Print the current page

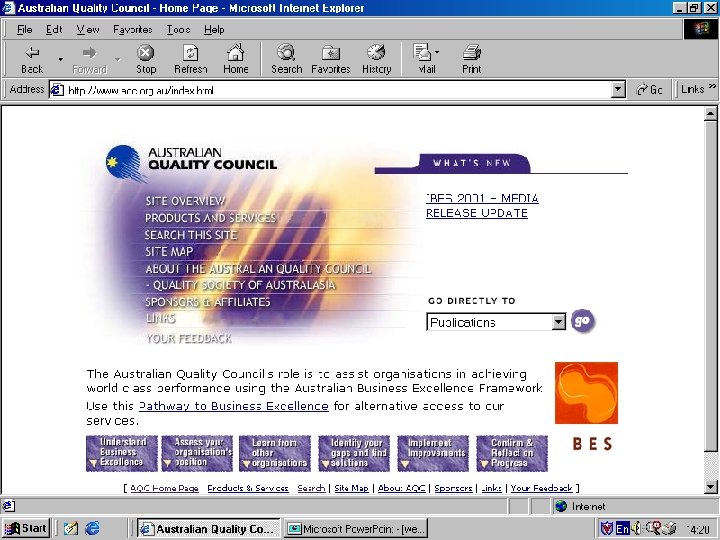[x=472, y=60]
